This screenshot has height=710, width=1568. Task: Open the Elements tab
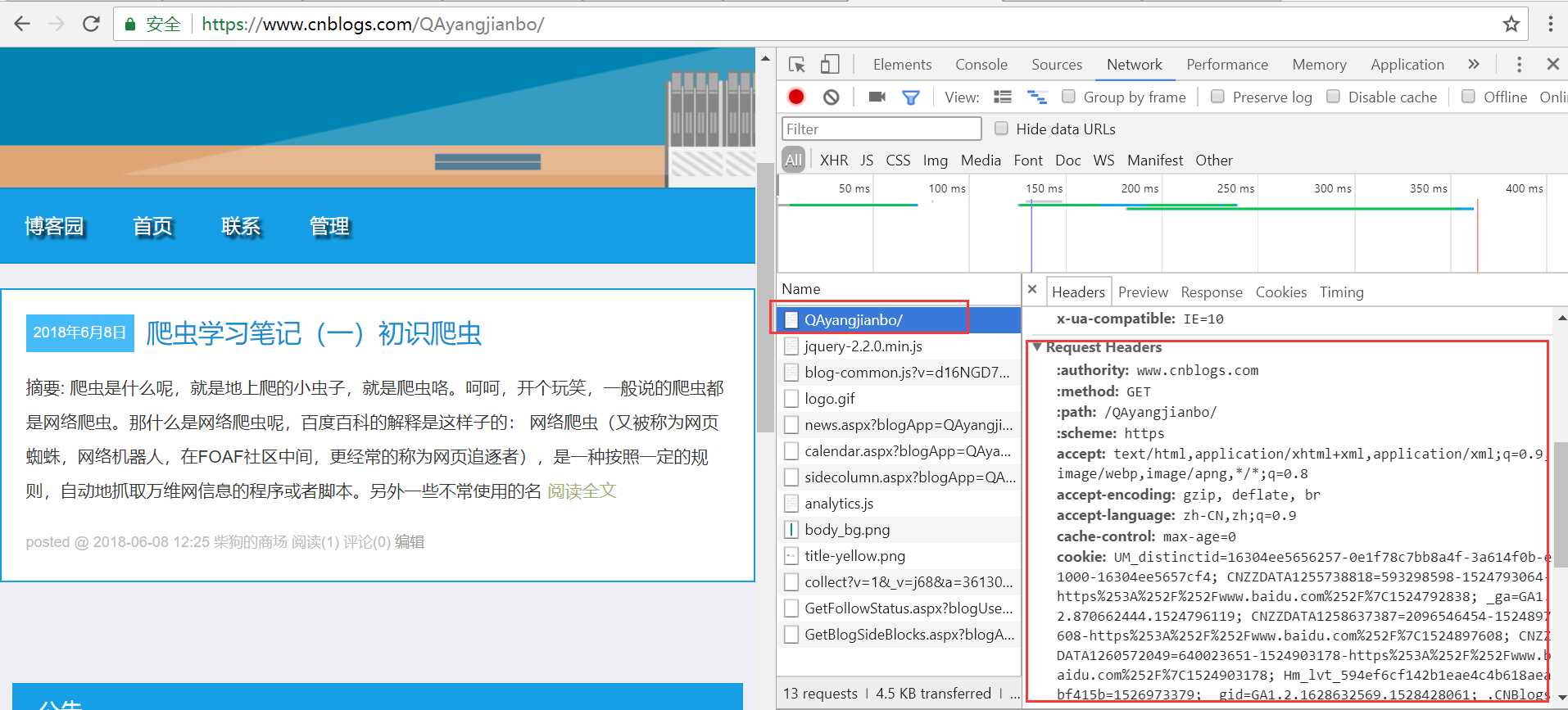(x=902, y=65)
